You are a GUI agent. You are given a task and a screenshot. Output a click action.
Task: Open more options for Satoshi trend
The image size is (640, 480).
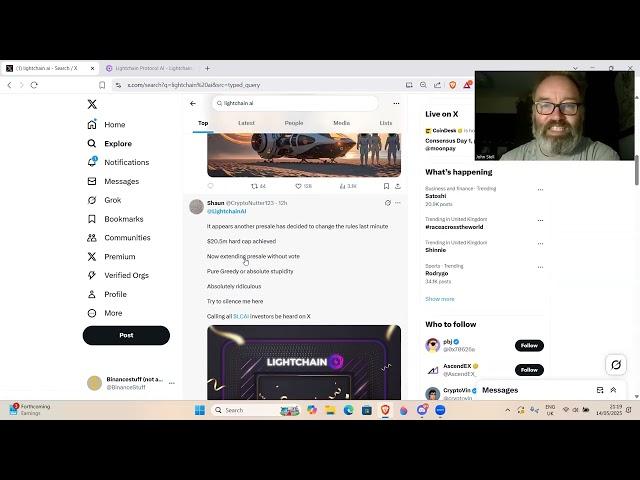point(540,189)
